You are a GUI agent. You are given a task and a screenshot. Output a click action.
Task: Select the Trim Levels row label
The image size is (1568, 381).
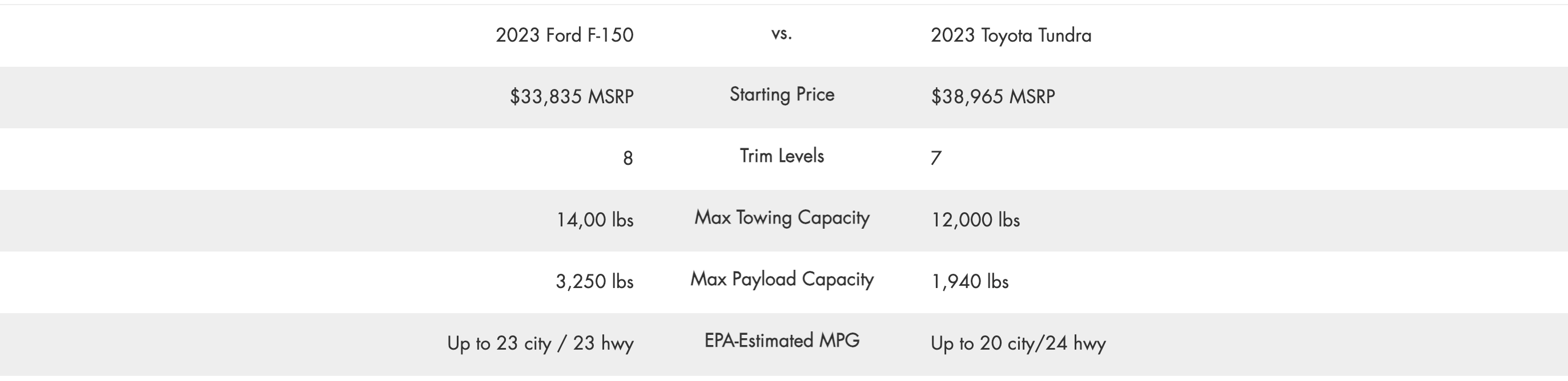[782, 156]
